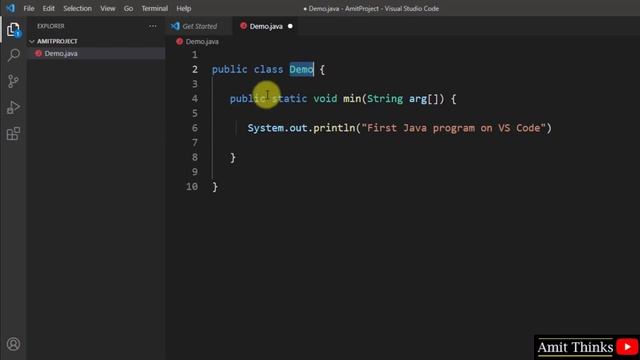
Task: Select Demo.java in the Explorer tree
Action: click(96, 53)
